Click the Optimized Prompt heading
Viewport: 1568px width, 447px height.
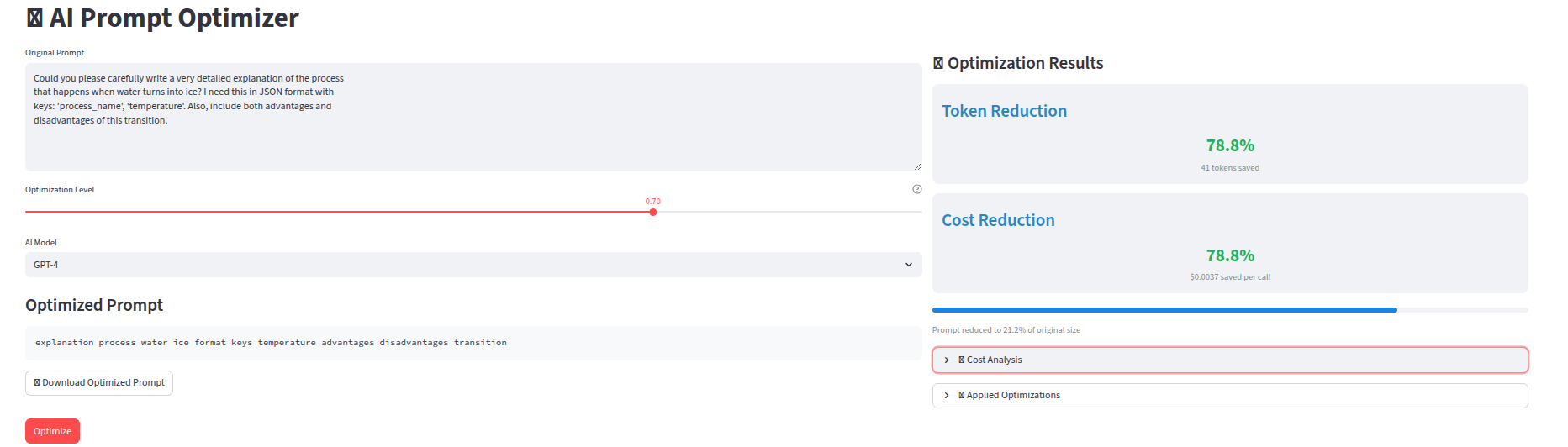(94, 305)
